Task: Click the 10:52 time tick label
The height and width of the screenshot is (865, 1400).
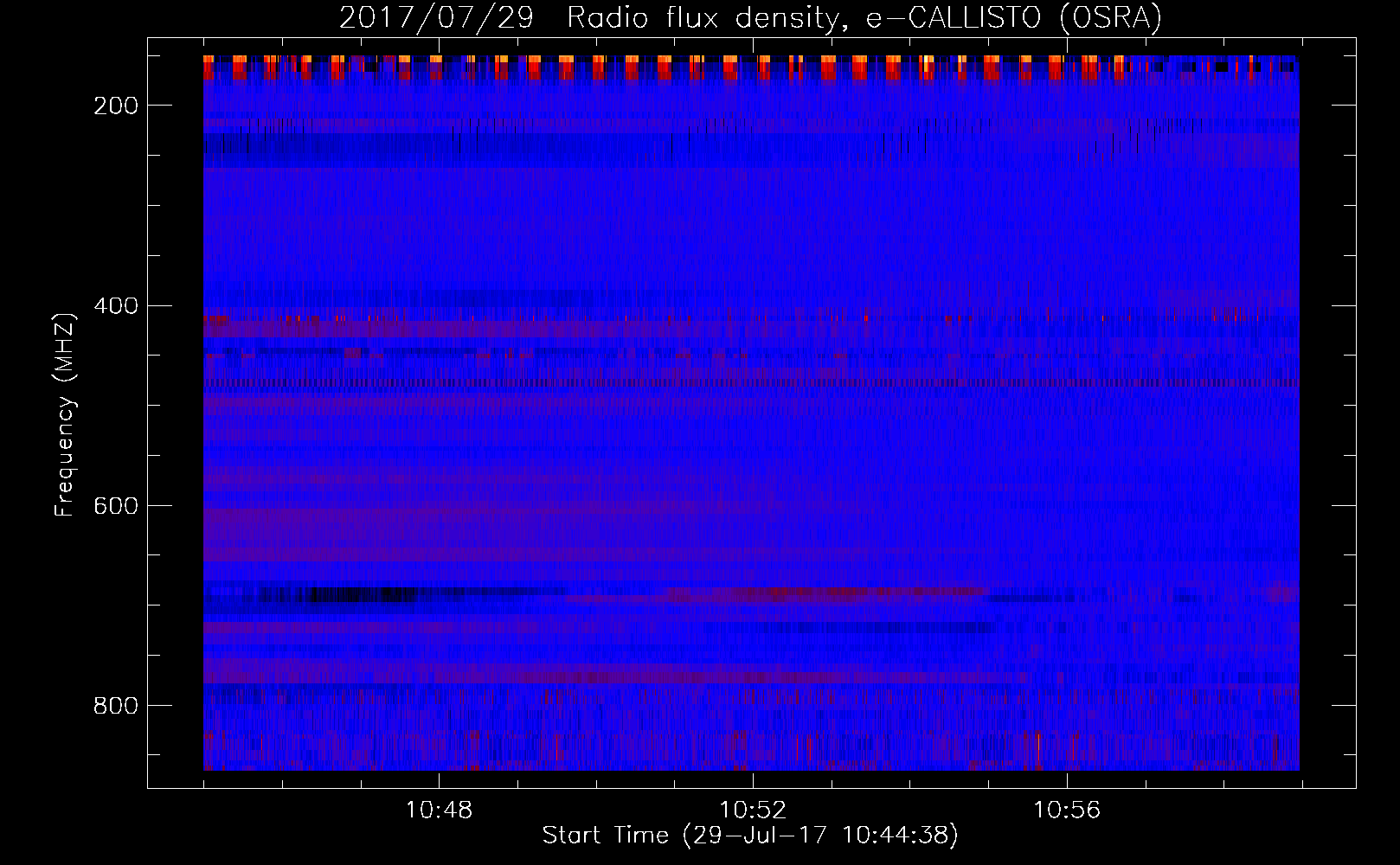Action: [753, 811]
